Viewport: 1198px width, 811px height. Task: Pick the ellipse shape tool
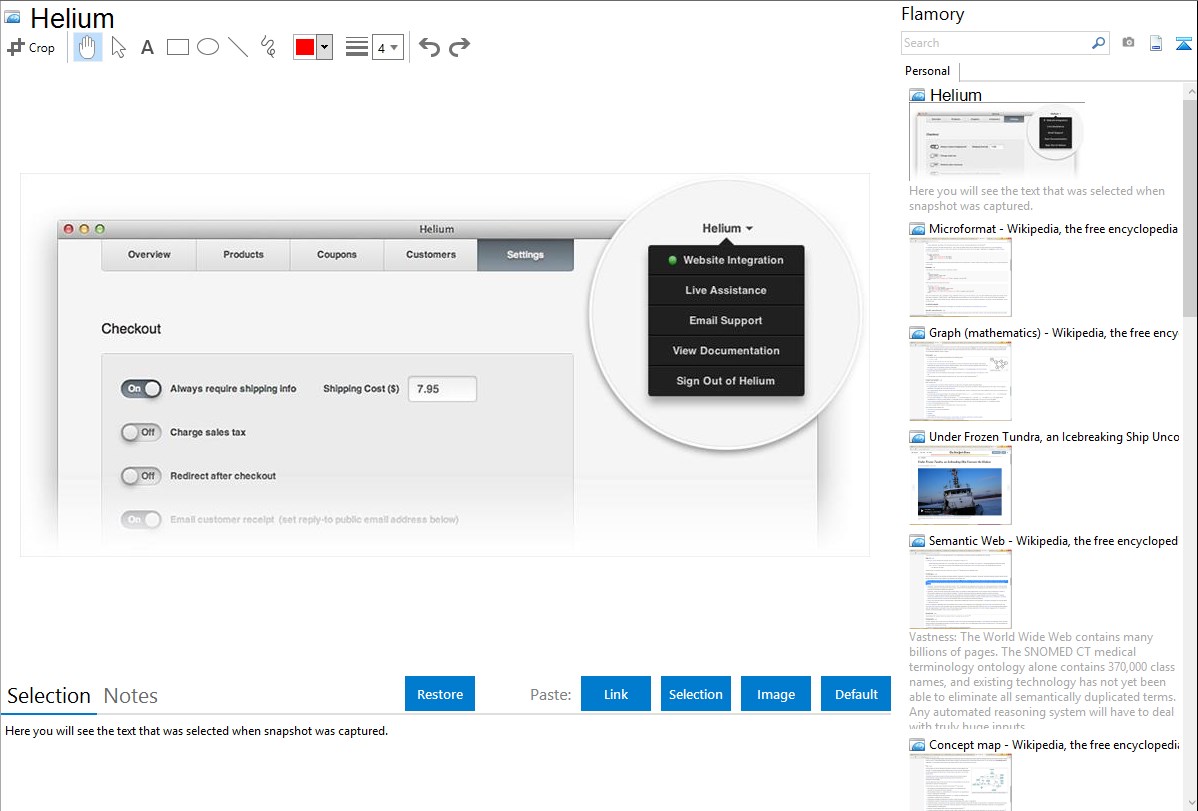[208, 47]
